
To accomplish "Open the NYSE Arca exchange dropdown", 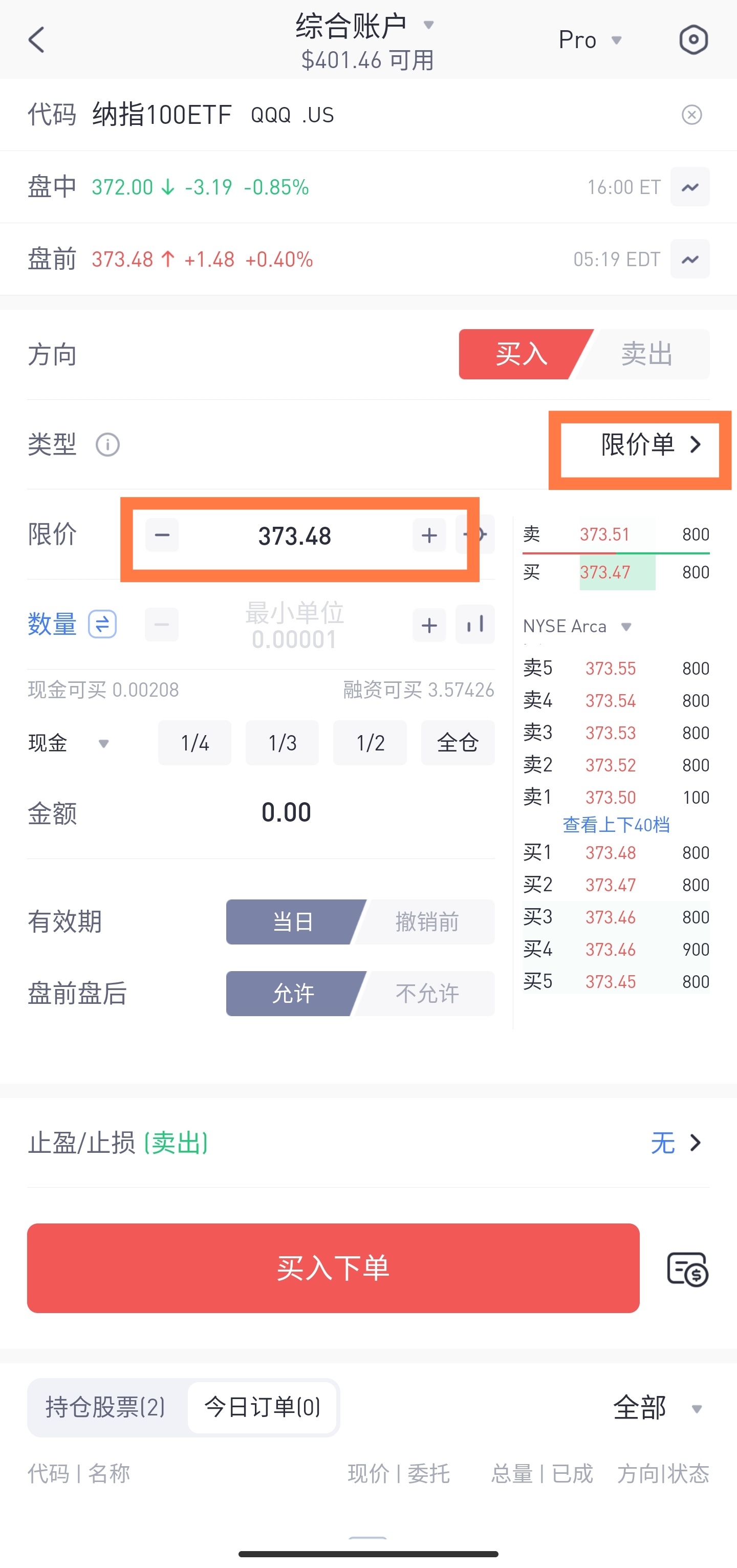I will tap(577, 627).
